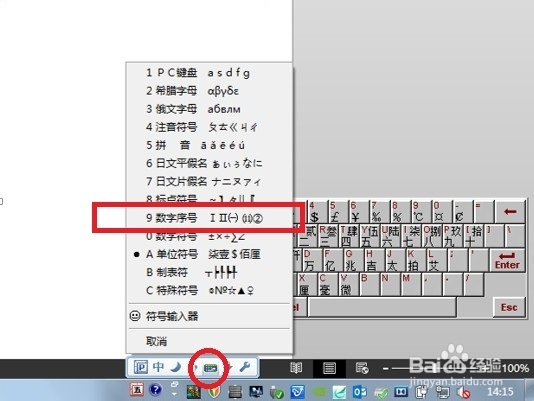This screenshot has width=534, height=401.
Task: Click the '8 %' percent key
Action: pyautogui.click(x=400, y=212)
